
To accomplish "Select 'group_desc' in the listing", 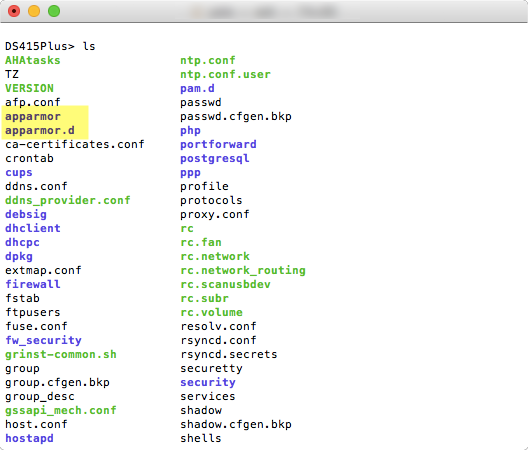I will pyautogui.click(x=40, y=396).
